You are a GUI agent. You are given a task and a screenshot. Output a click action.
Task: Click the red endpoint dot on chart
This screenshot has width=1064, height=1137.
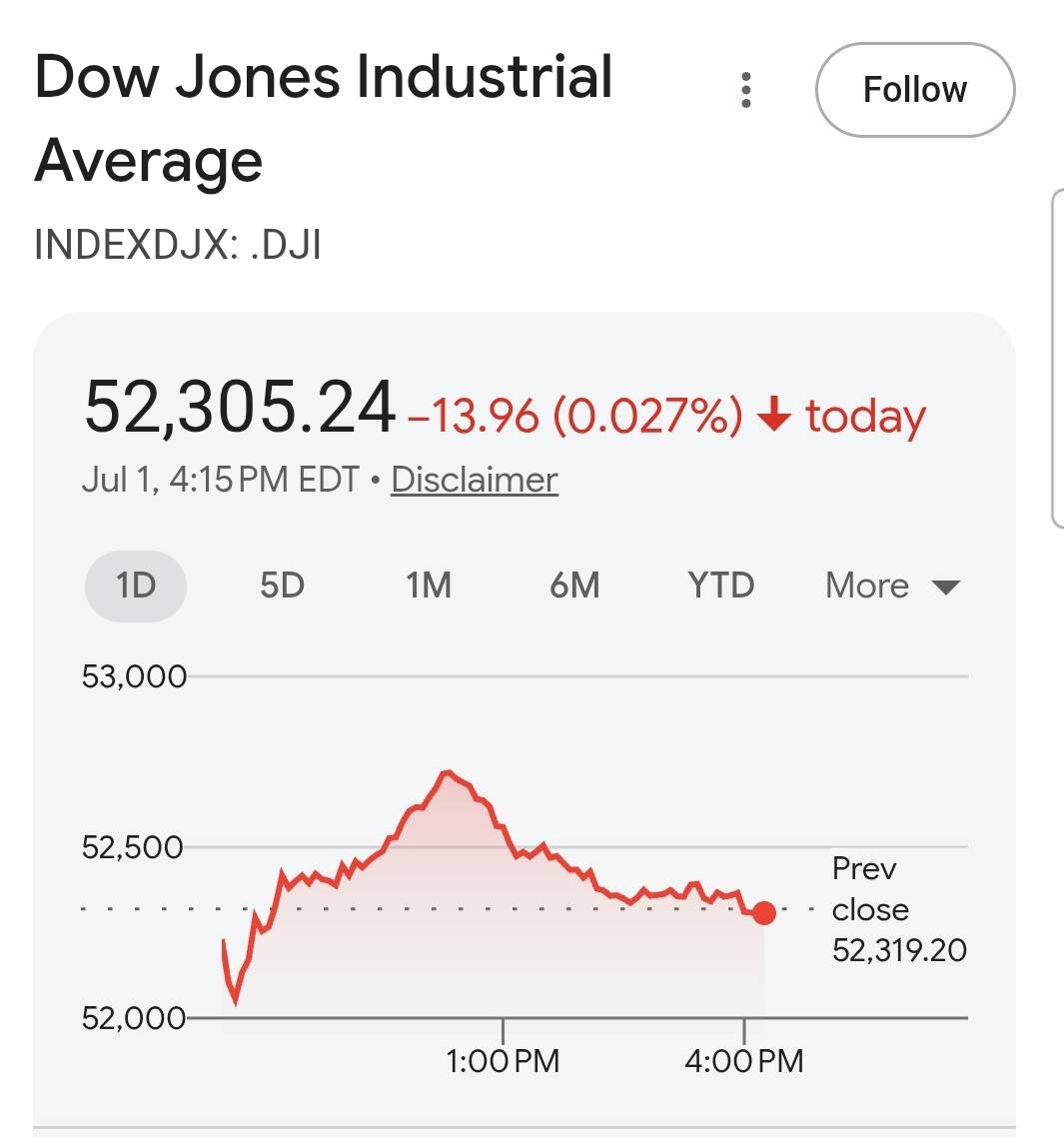click(763, 913)
